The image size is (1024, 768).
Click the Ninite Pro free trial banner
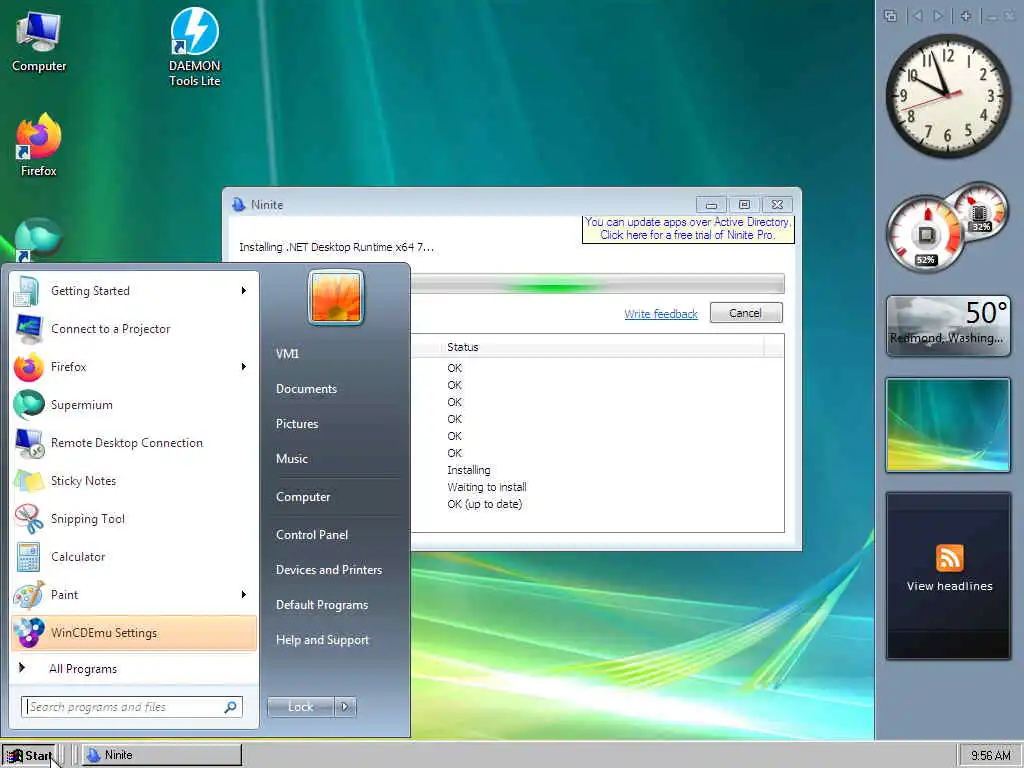tap(688, 229)
